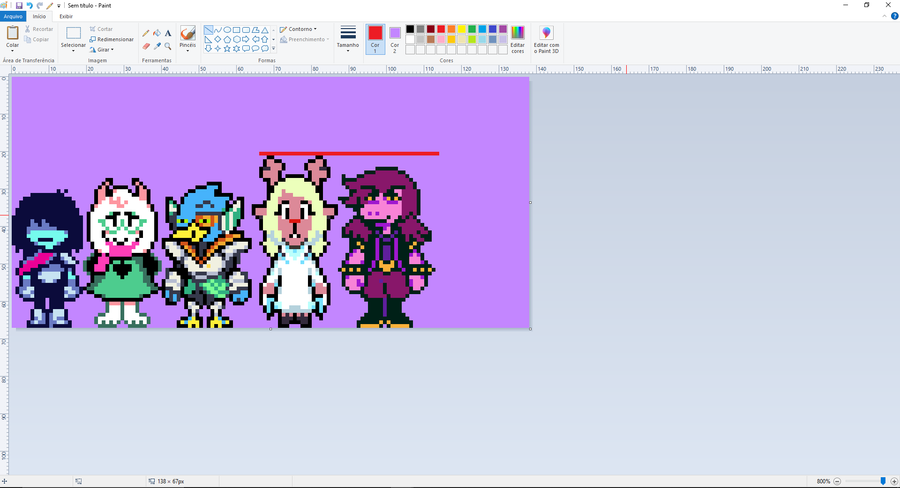Click the Redimensionar button
The width and height of the screenshot is (900, 488).
click(x=111, y=39)
